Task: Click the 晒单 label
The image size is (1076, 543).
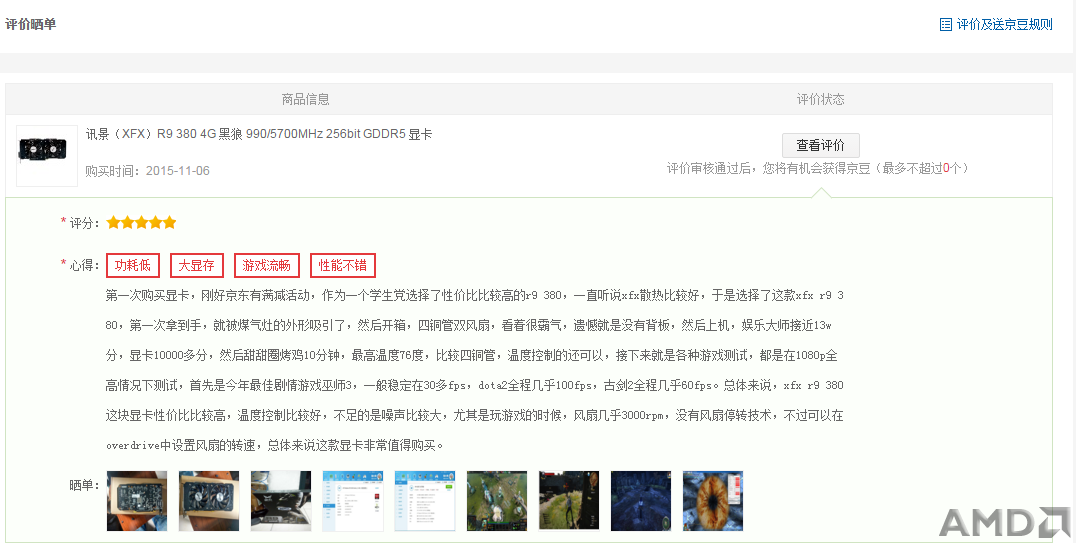Action: coord(84,485)
